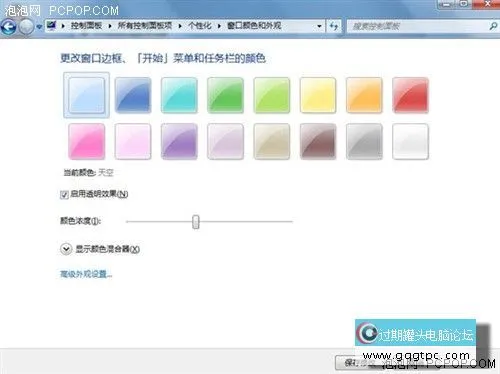Choose the tan beige color swatch

coord(272,141)
